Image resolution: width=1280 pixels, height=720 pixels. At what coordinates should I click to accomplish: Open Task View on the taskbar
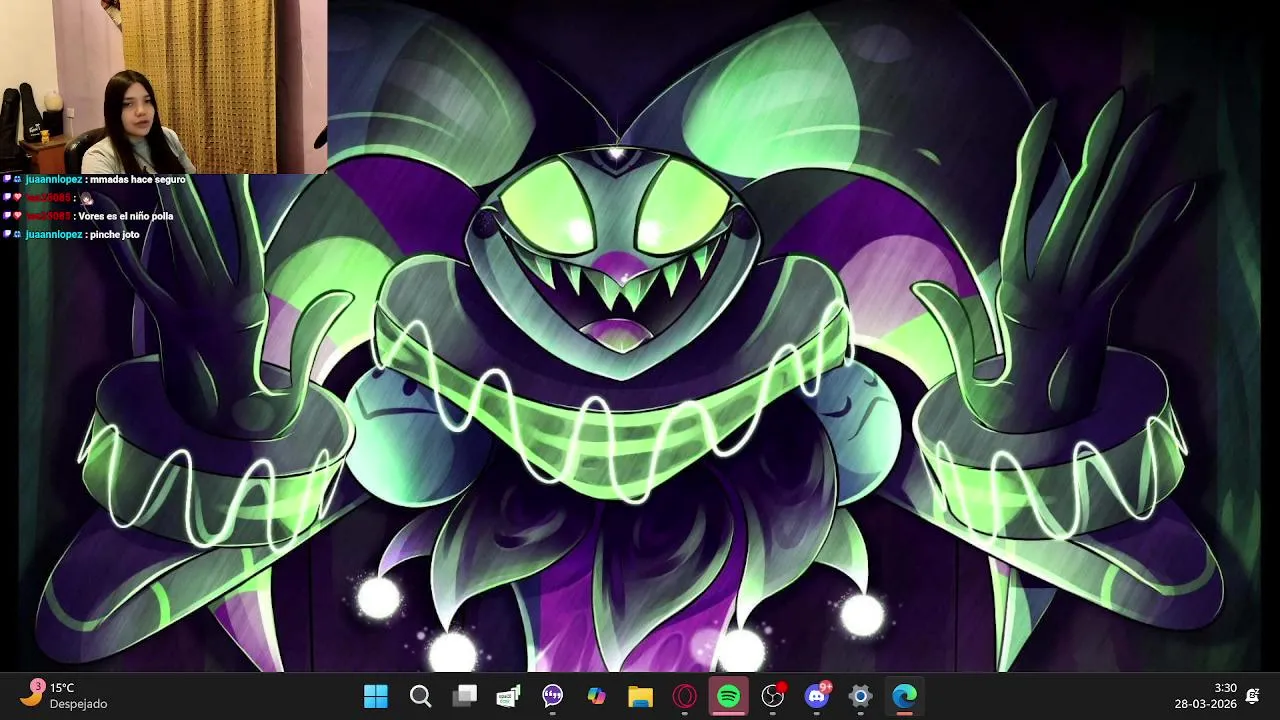465,696
